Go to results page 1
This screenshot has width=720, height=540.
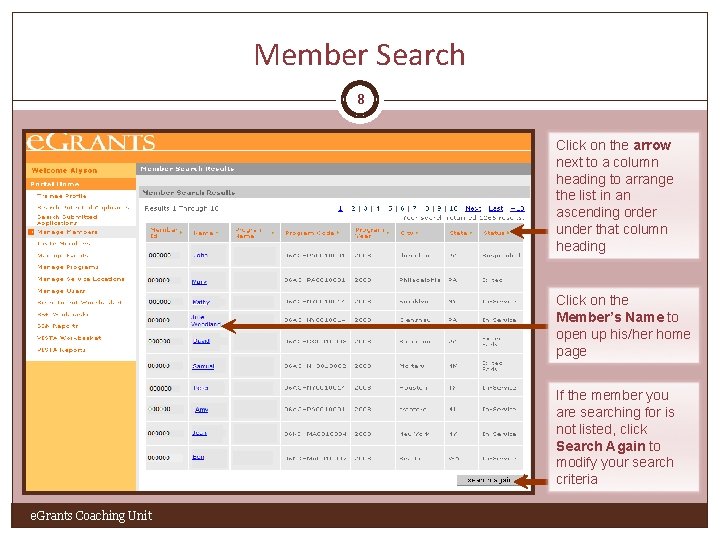click(x=340, y=208)
